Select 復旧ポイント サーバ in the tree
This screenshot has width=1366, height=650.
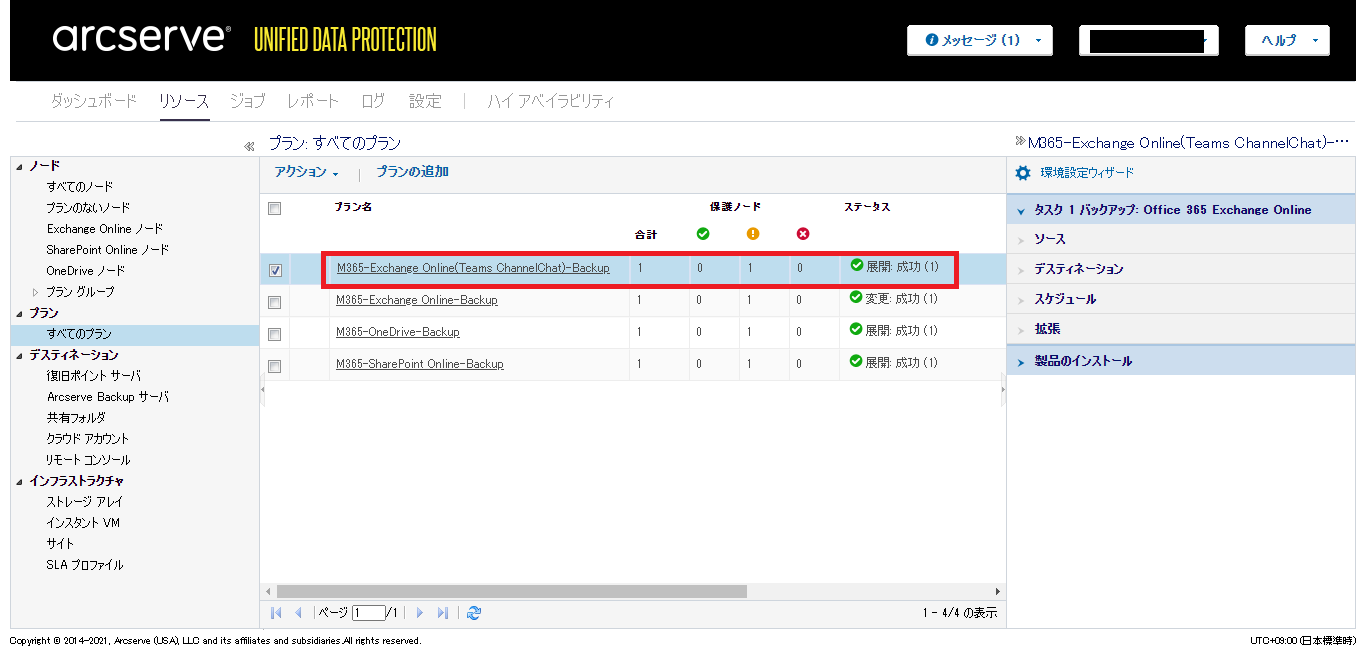click(x=93, y=376)
